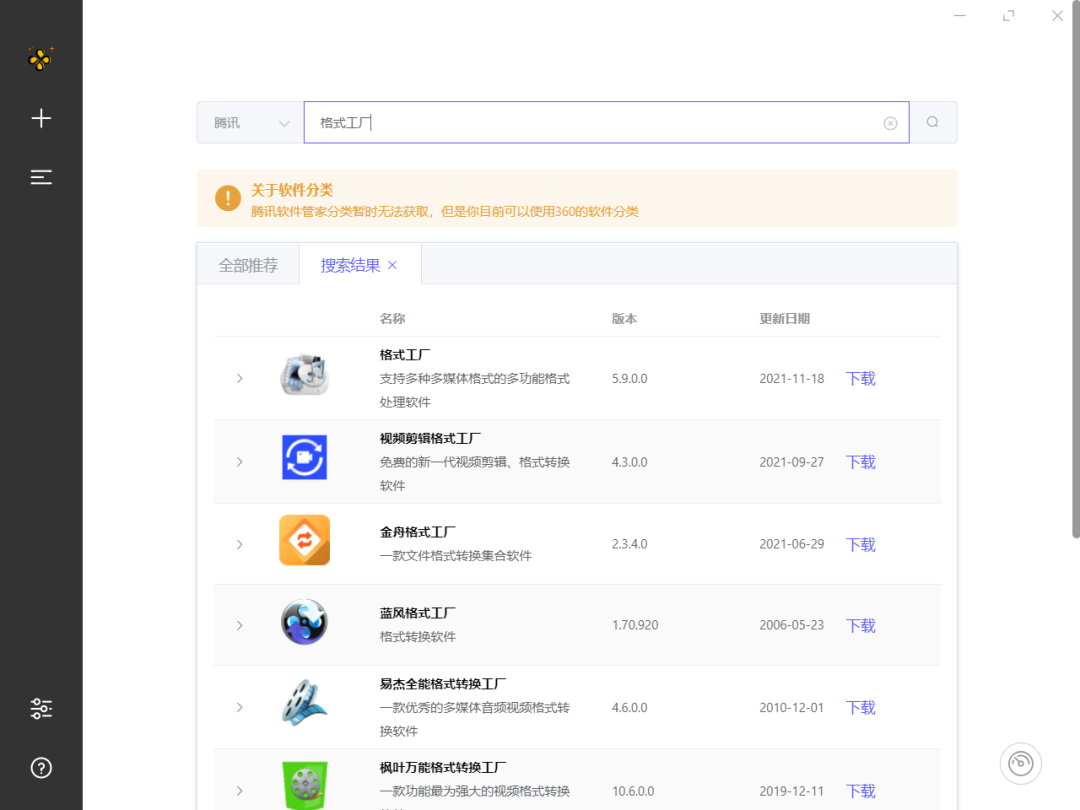Select the 金舟格式工厂 orange app icon
This screenshot has height=810, width=1080.
304,540
